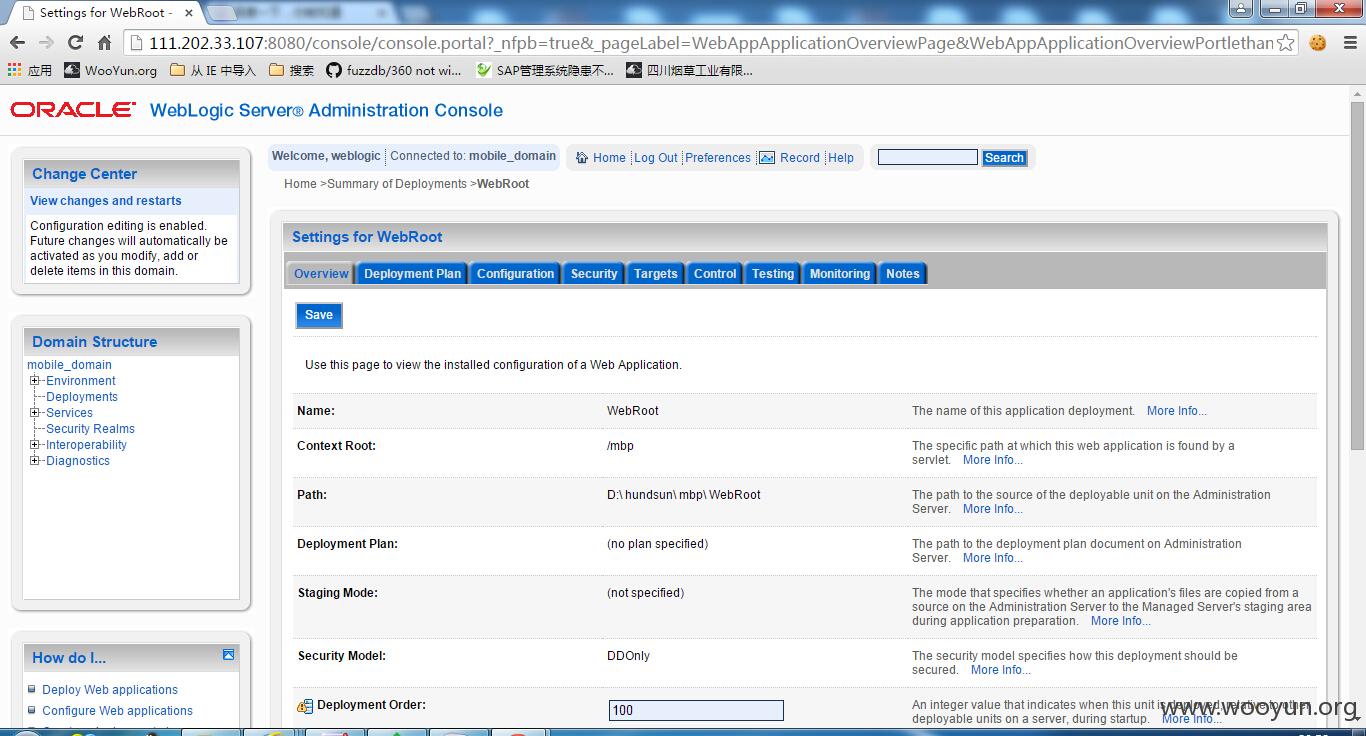This screenshot has height=736, width=1366.
Task: Open More Info for Staging Mode
Action: [x=1121, y=621]
